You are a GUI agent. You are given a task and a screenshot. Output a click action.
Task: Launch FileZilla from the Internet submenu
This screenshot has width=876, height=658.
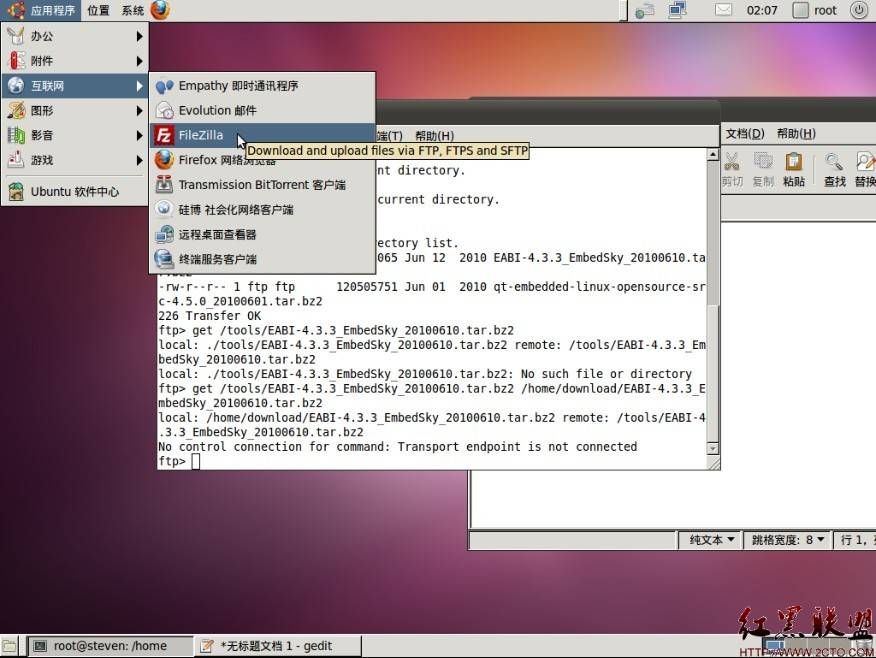(263, 135)
